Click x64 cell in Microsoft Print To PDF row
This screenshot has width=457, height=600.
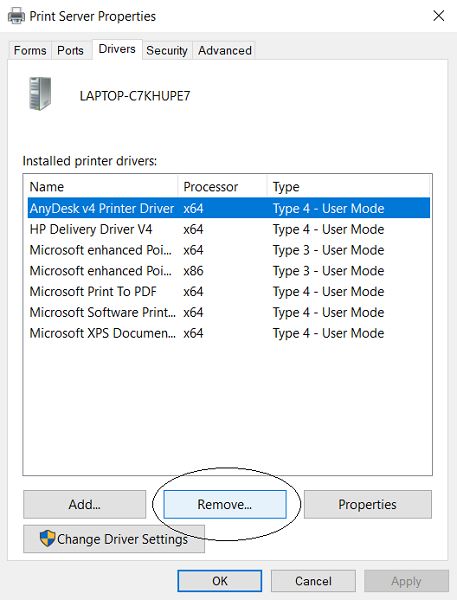[x=193, y=292]
